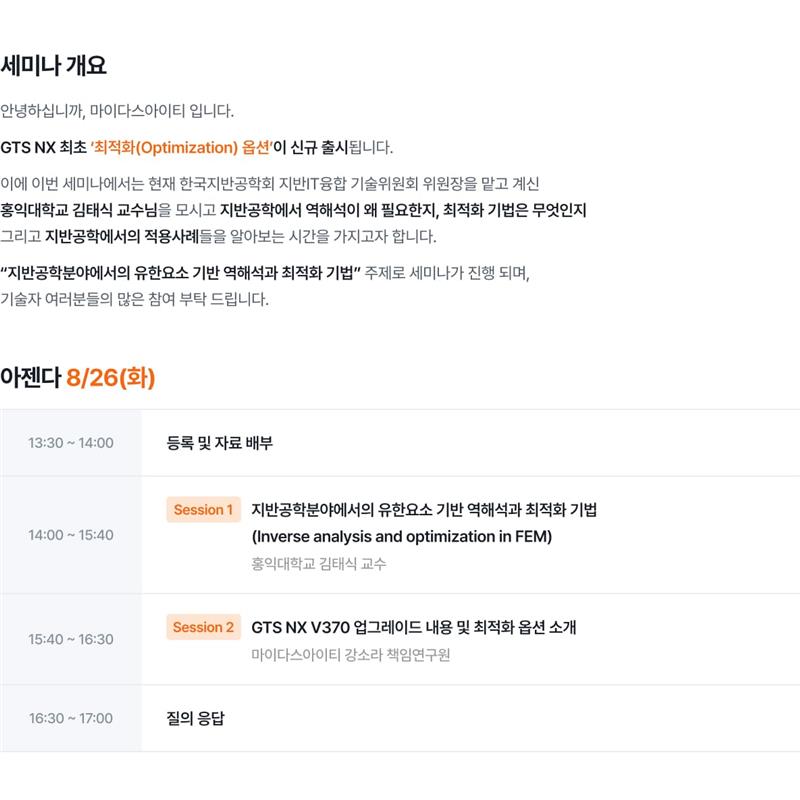The width and height of the screenshot is (800, 800).
Task: Click the 아젠다 heading text
Action: [31, 378]
